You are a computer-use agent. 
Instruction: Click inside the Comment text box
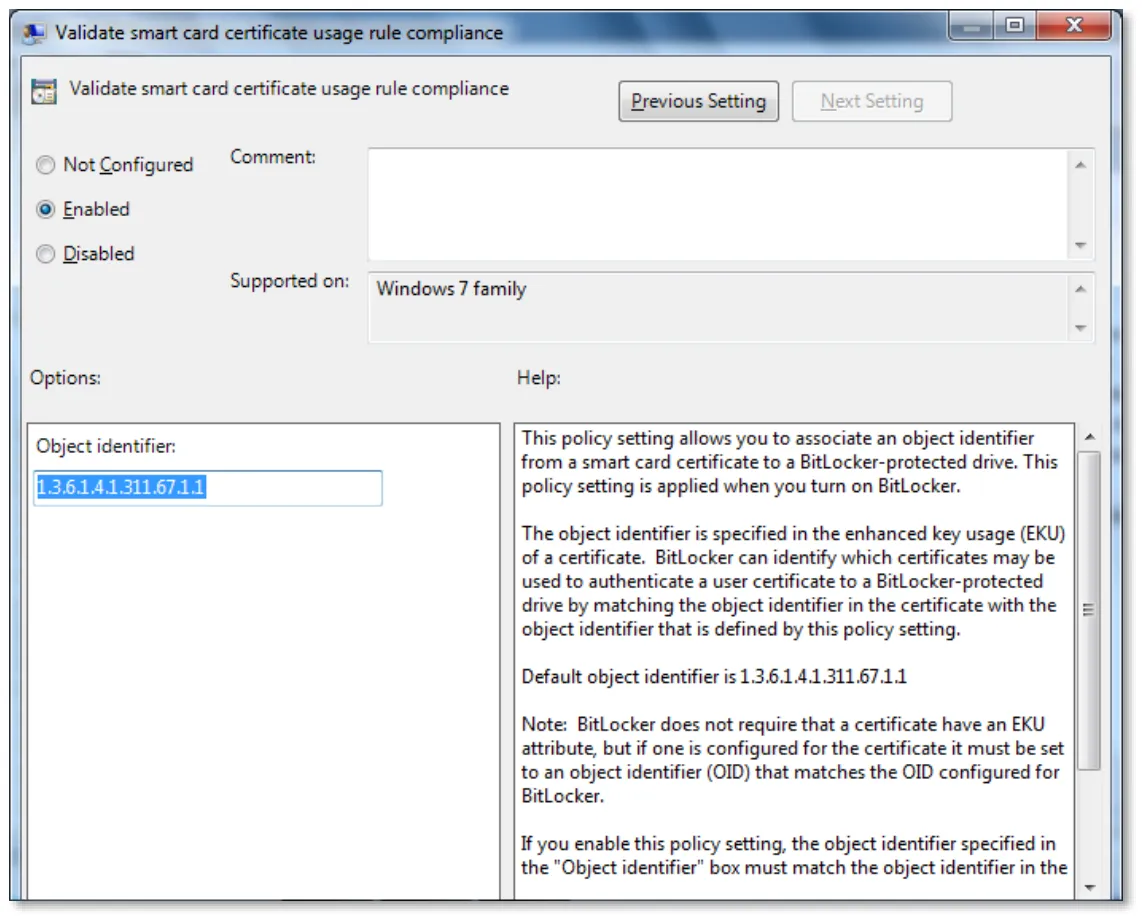718,204
